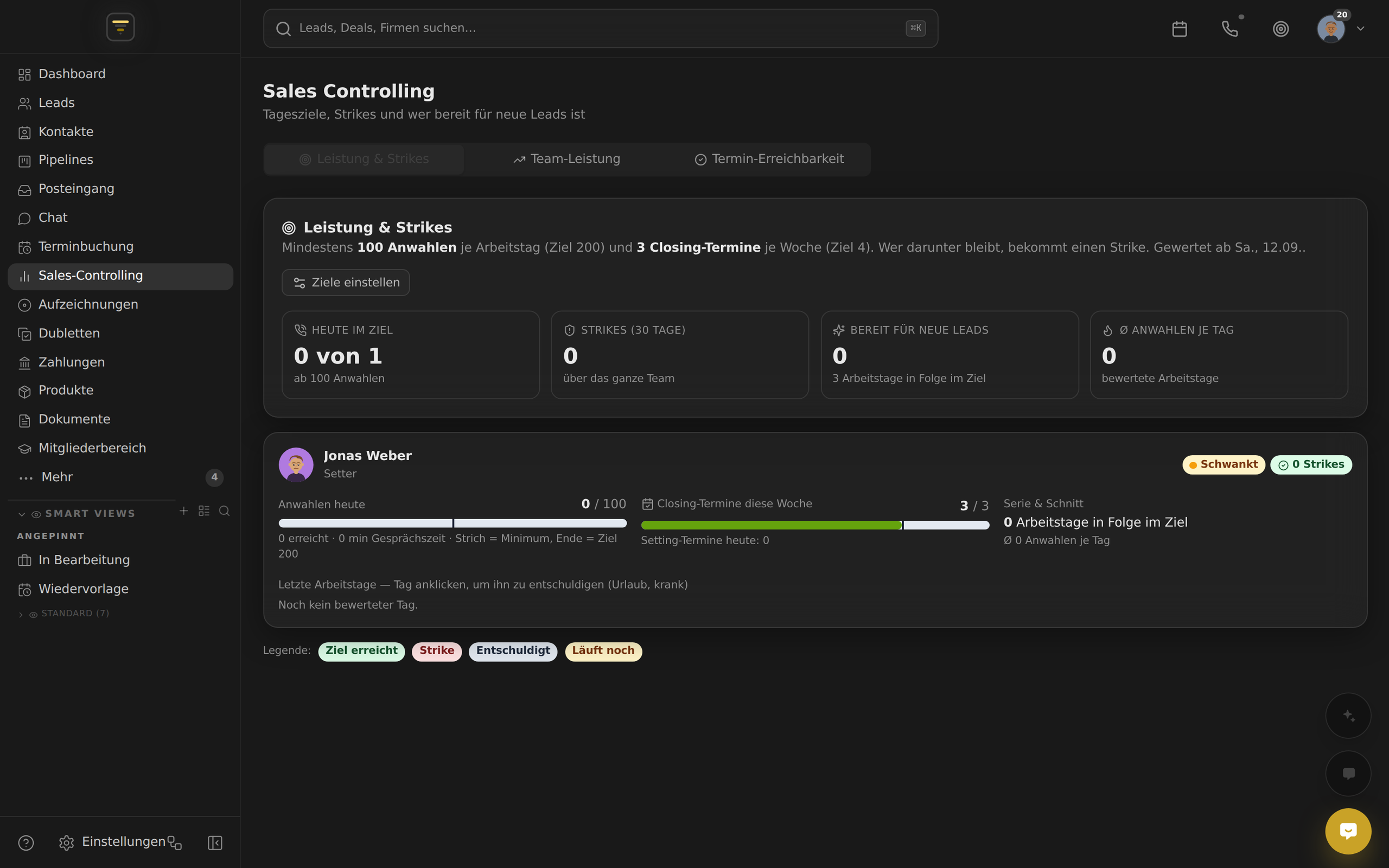Screen dimensions: 1389x868
Task: Click the app logo in sidebar
Action: click(x=120, y=27)
